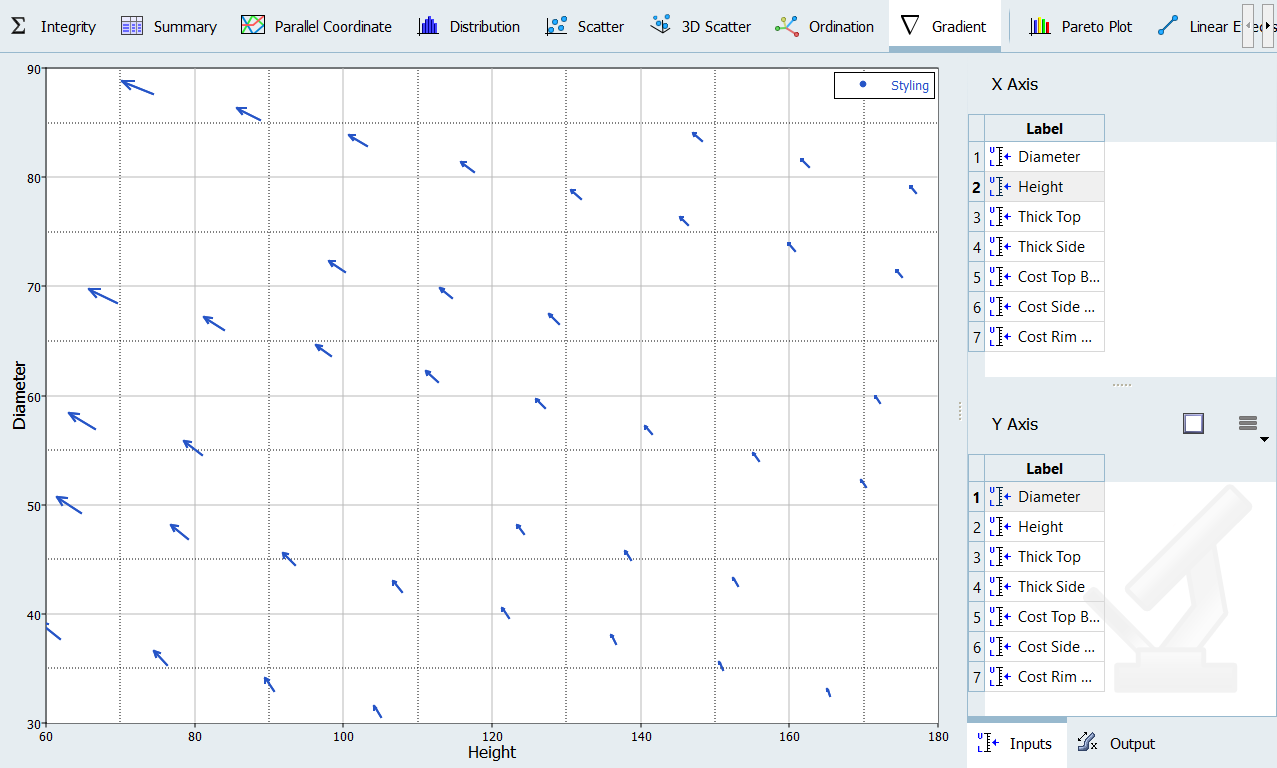Viewport: 1277px width, 768px height.
Task: Switch to the Output tab
Action: point(1118,744)
